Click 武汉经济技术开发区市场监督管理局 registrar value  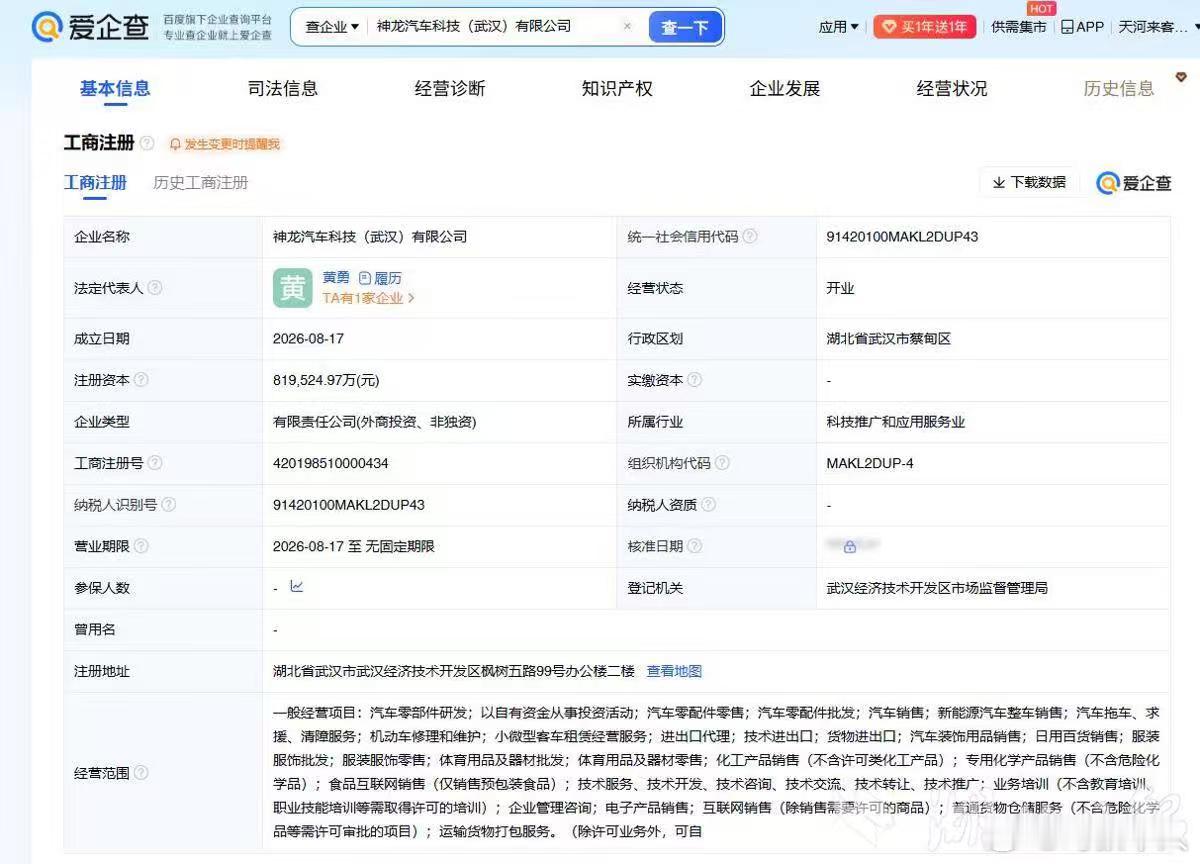(936, 588)
